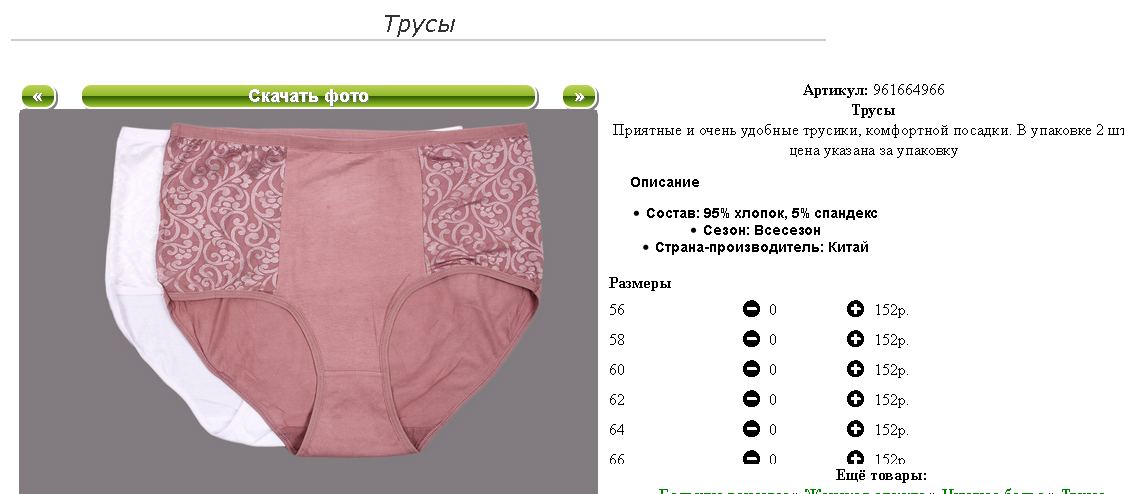Image resolution: width=1124 pixels, height=494 pixels.
Task: Decrease quantity for size 64
Action: (x=751, y=429)
